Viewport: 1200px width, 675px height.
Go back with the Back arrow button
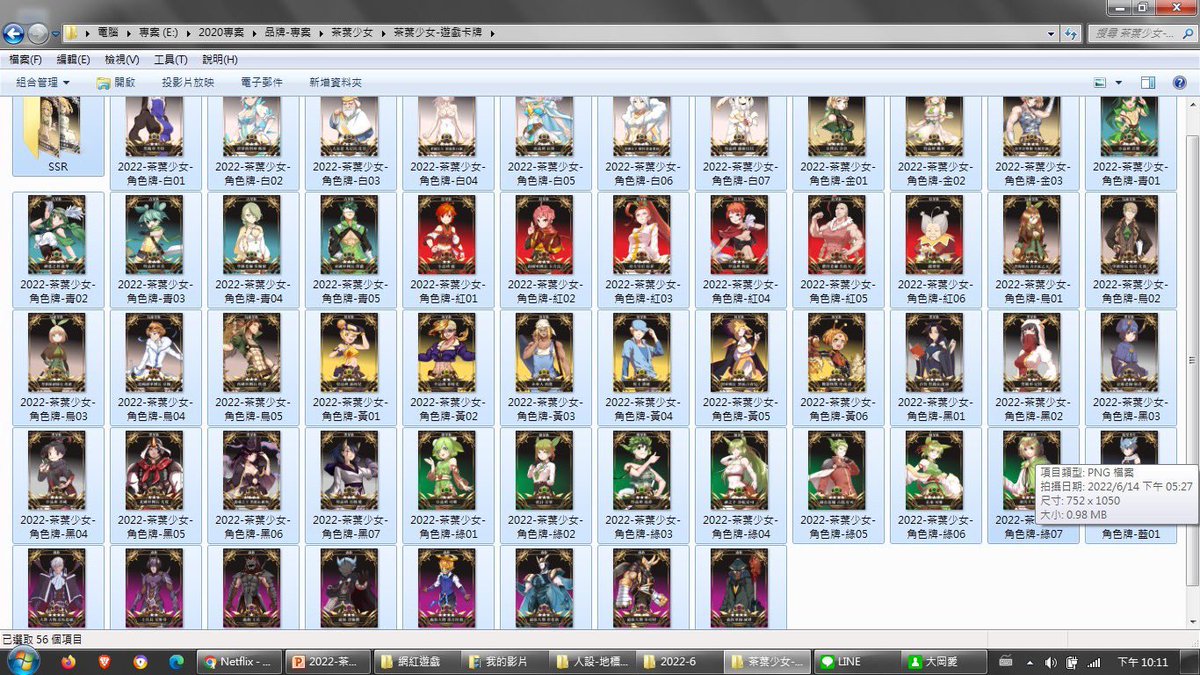click(x=14, y=33)
